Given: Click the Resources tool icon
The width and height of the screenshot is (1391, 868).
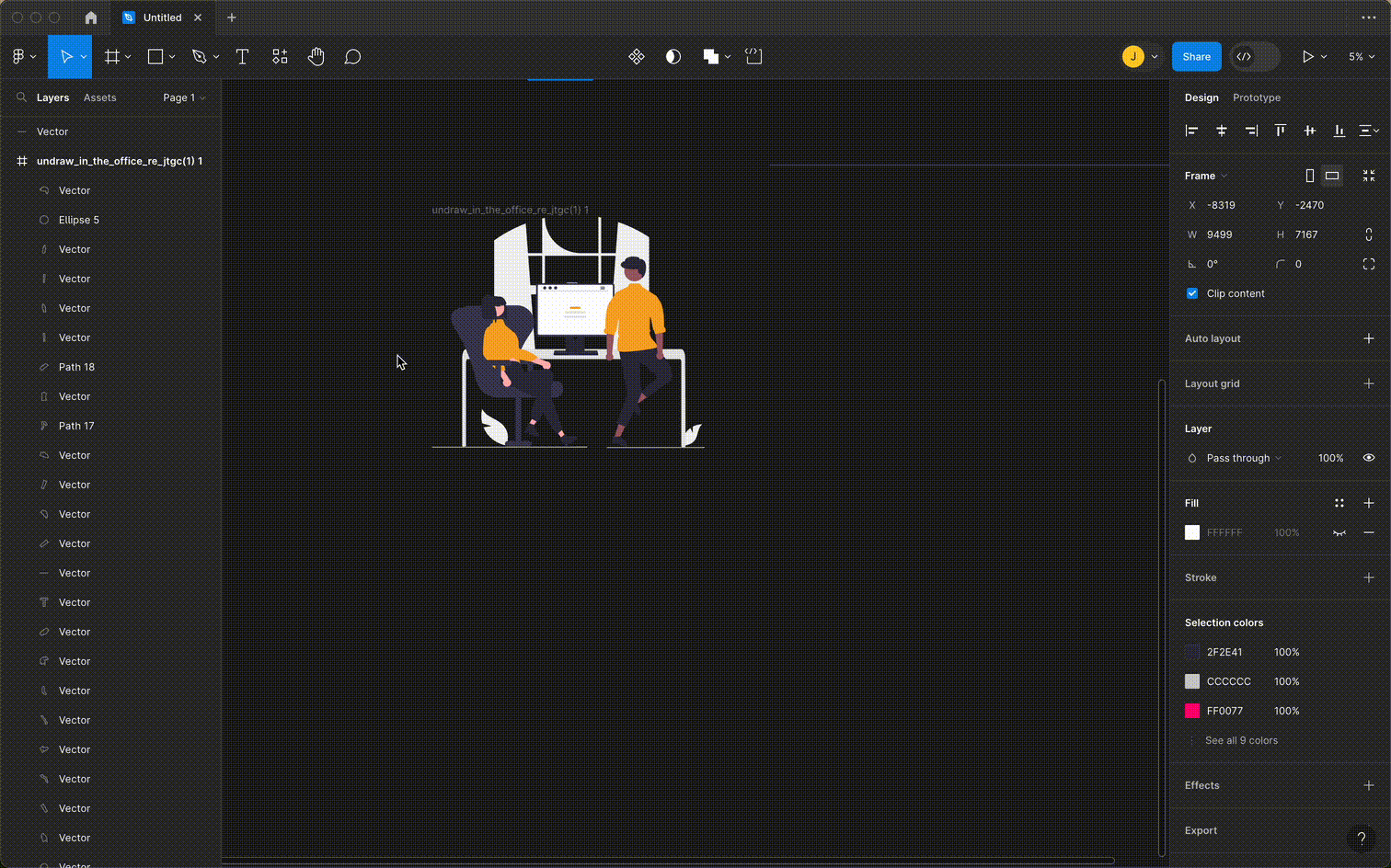Looking at the screenshot, I should point(280,57).
